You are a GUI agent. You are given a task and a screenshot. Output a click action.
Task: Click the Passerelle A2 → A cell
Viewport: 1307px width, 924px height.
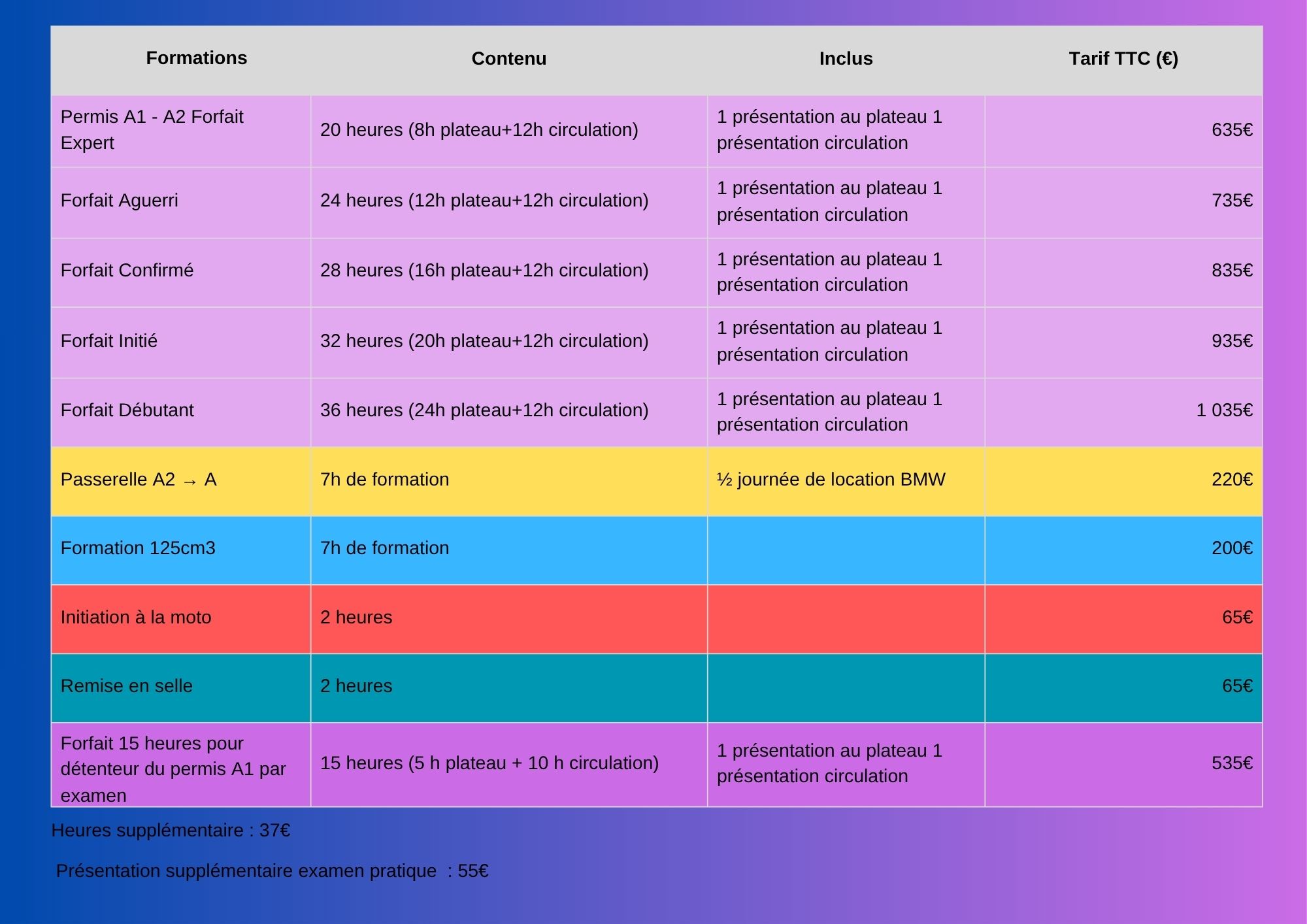[139, 480]
